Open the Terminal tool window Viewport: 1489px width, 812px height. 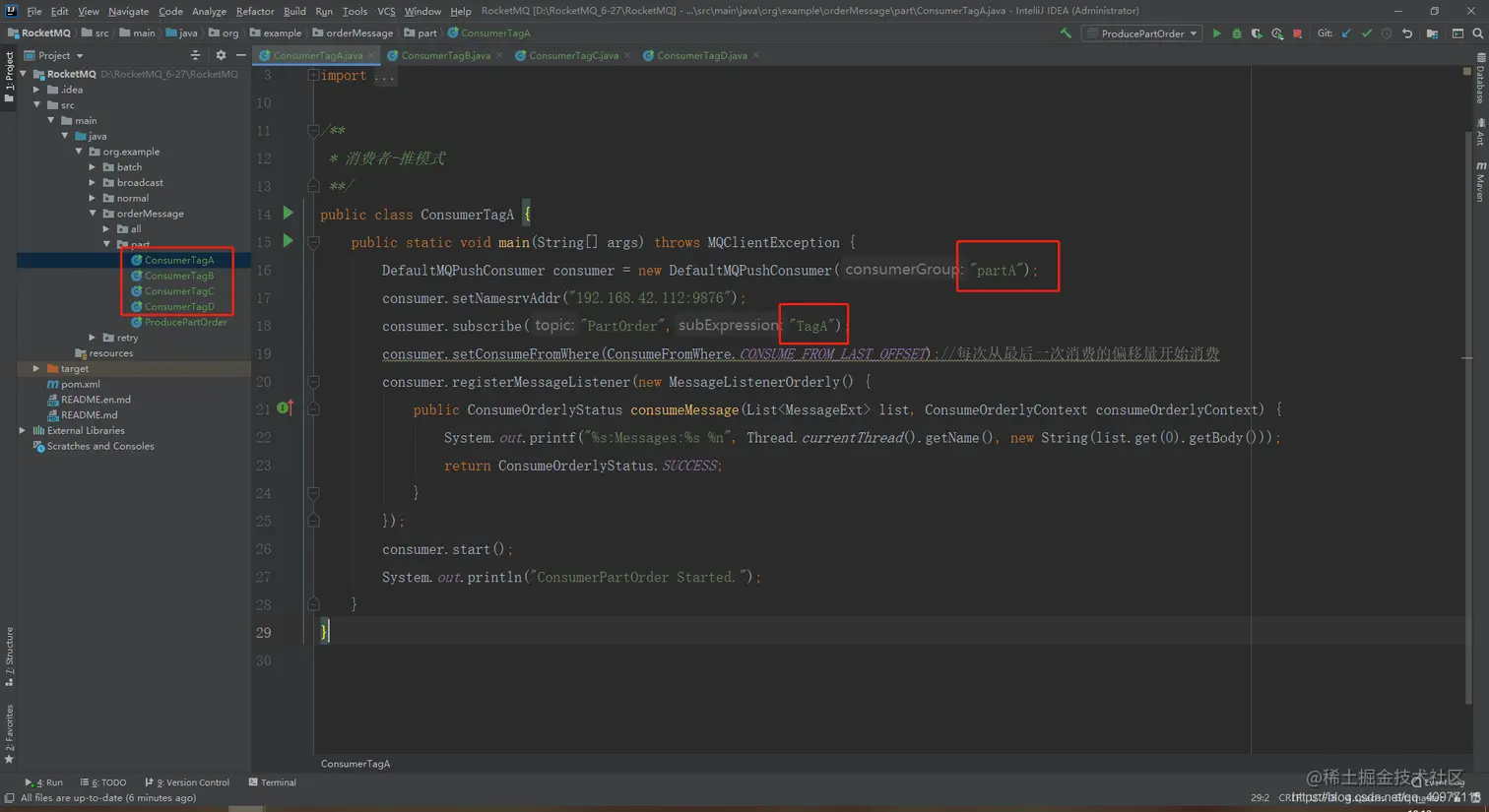click(273, 782)
